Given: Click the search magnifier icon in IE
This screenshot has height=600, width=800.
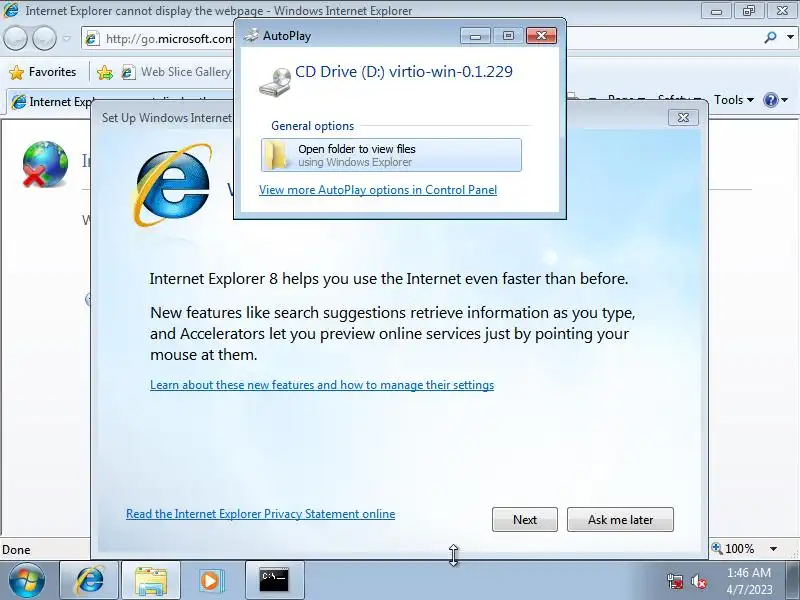Looking at the screenshot, I should click(770, 37).
